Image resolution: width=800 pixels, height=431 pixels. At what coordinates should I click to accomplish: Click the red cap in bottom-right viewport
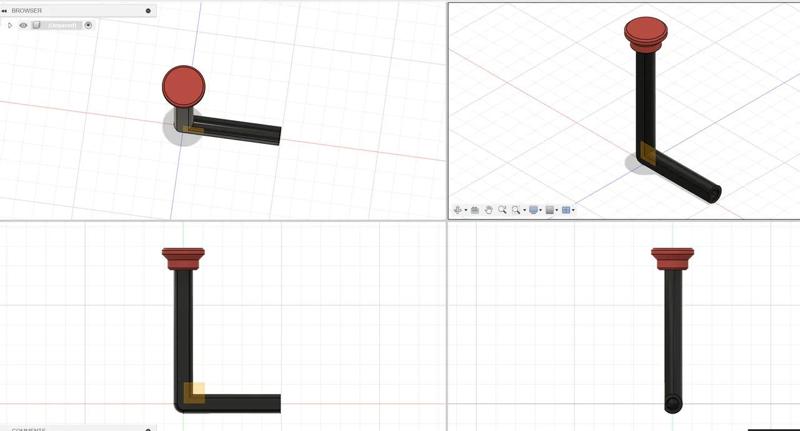(672, 259)
